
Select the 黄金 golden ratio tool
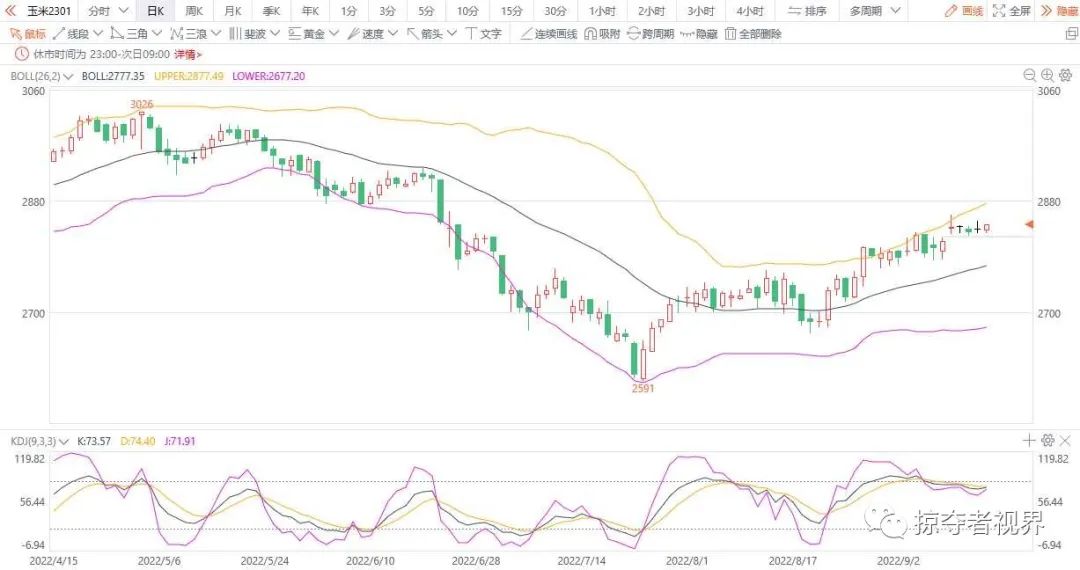[307, 34]
